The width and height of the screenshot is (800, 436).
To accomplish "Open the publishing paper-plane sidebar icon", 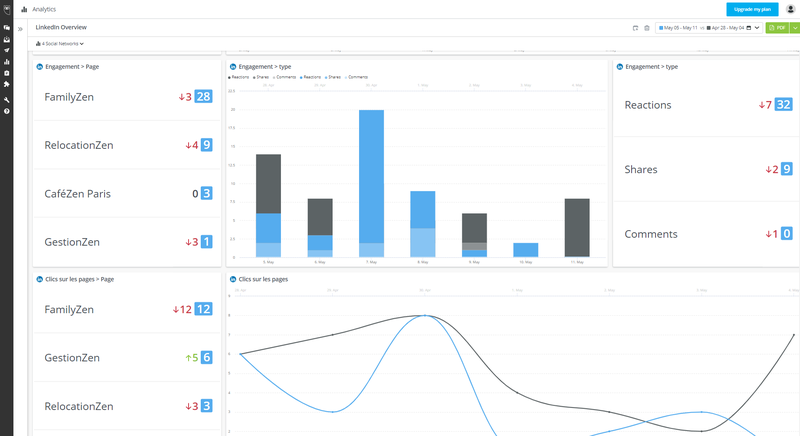I will coord(7,50).
